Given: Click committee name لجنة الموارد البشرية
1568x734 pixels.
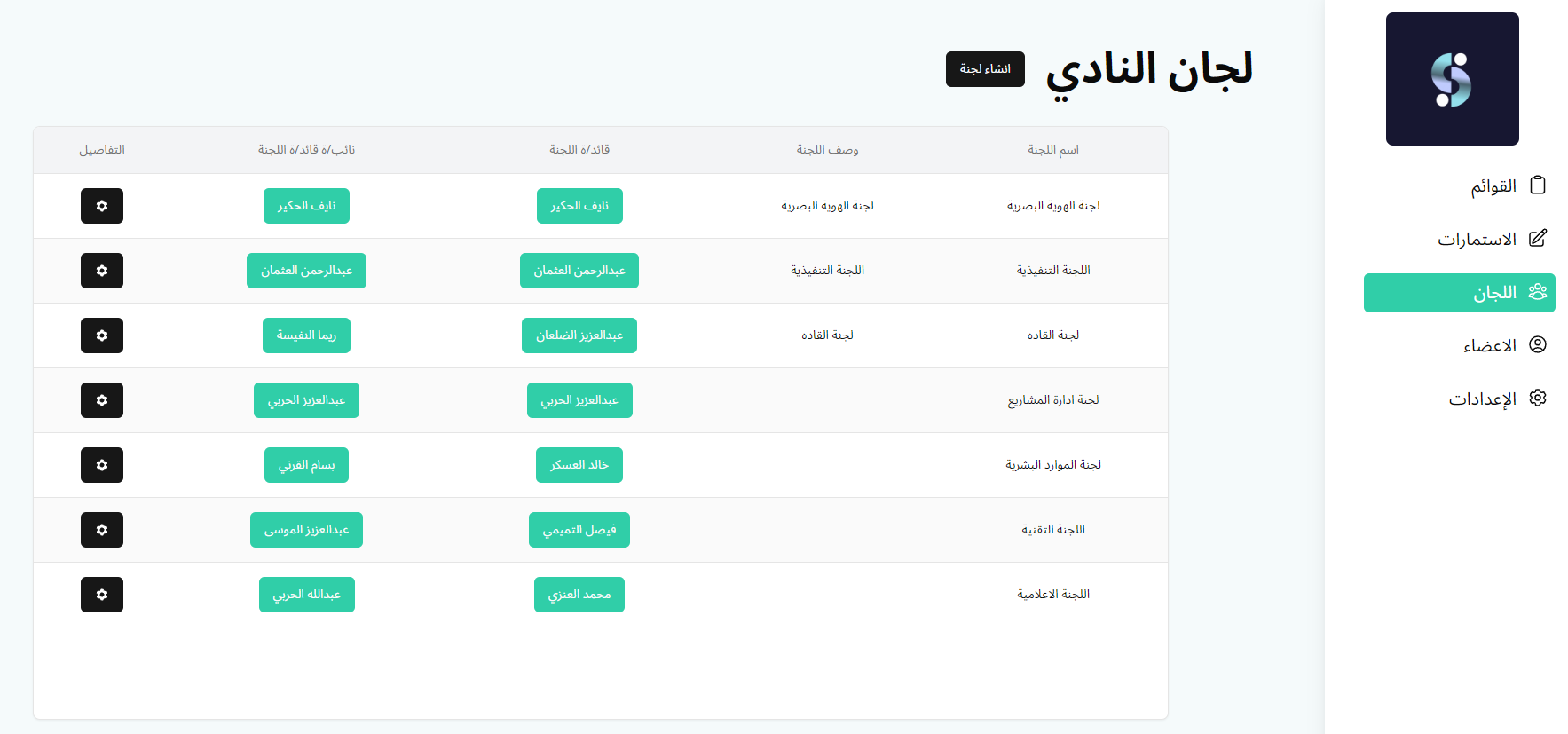Looking at the screenshot, I should (1053, 465).
